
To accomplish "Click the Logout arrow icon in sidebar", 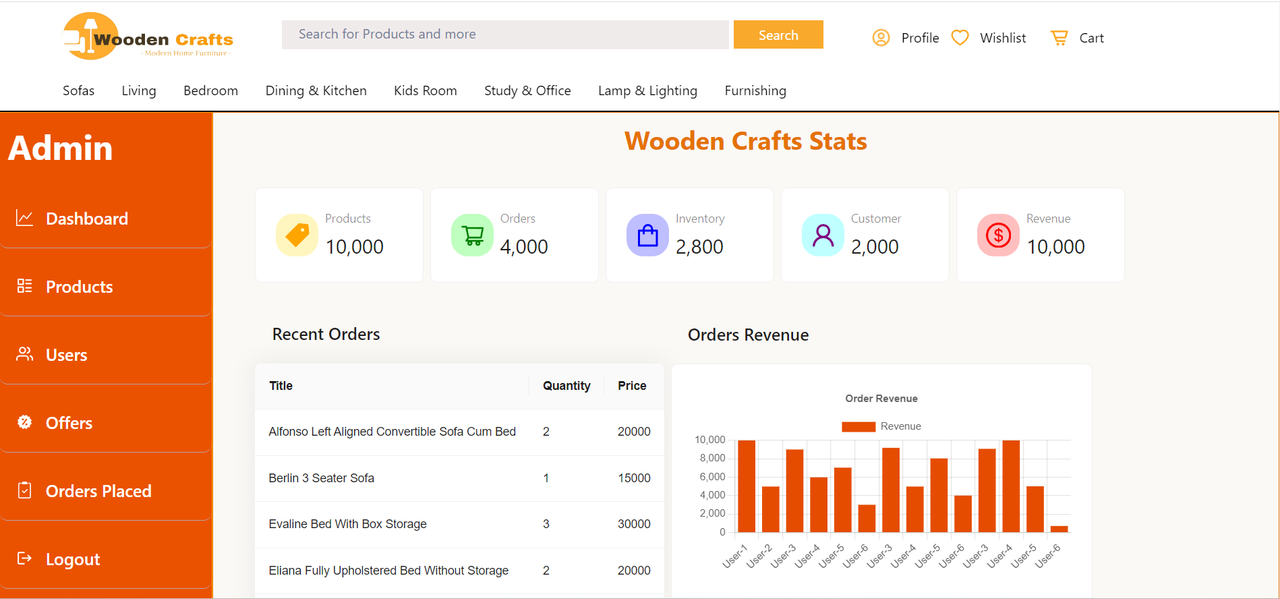I will (x=25, y=558).
